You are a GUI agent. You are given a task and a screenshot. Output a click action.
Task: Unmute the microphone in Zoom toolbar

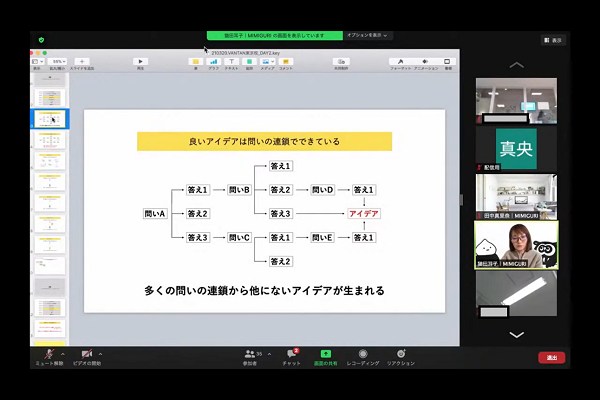tap(46, 355)
